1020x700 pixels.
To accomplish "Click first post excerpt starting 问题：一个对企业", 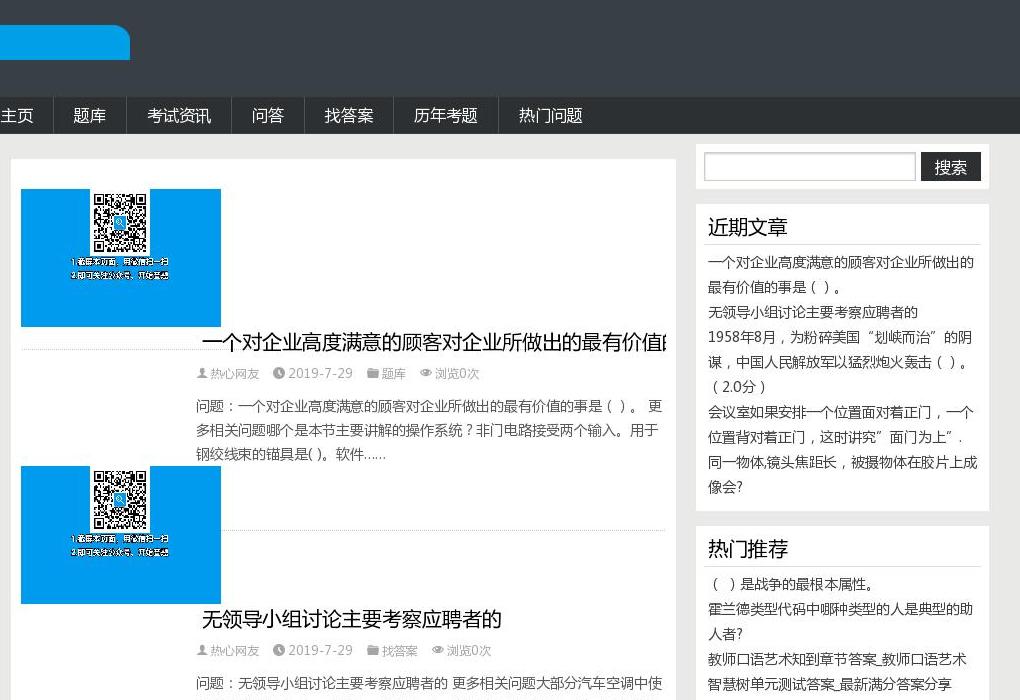I will [x=429, y=430].
